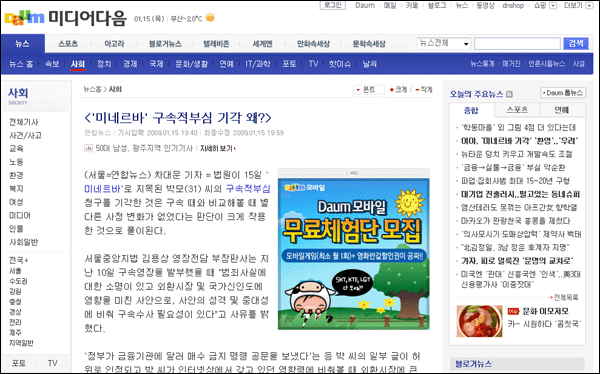
Task: Go to the 텔레비존 main tab
Action: pyautogui.click(x=216, y=44)
